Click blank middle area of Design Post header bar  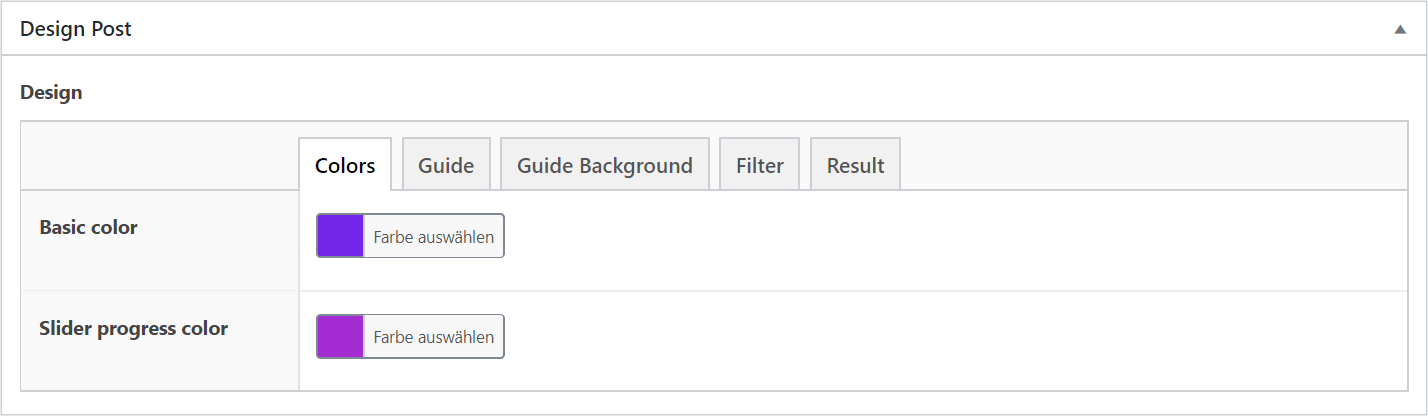[x=760, y=29]
